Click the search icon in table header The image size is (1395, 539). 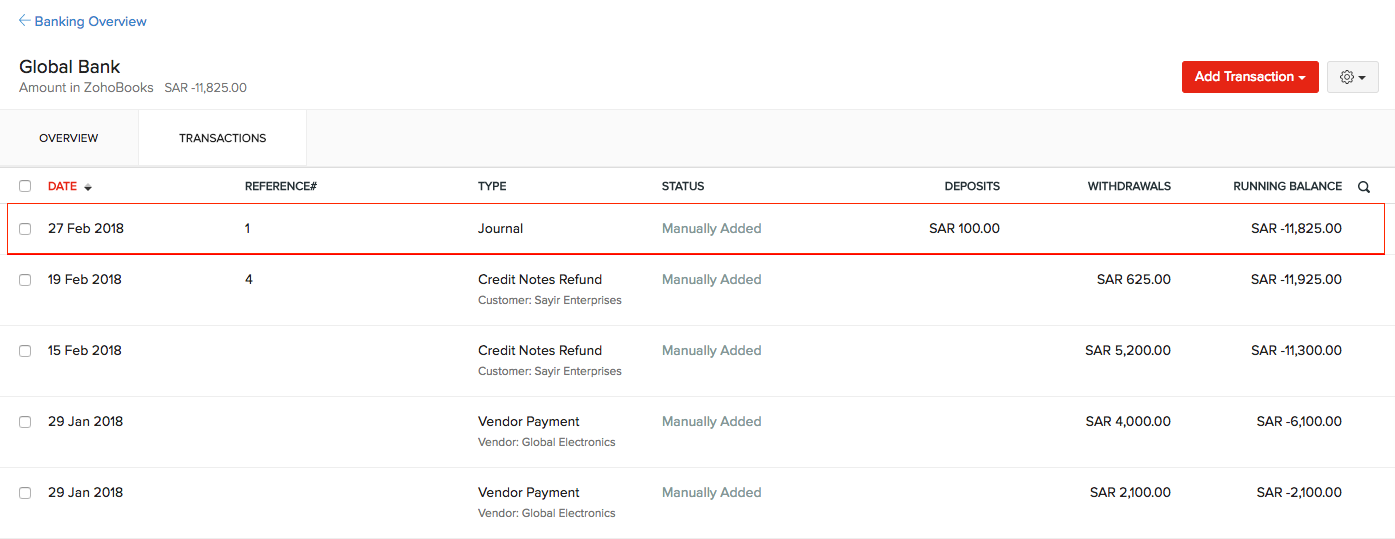click(x=1364, y=187)
